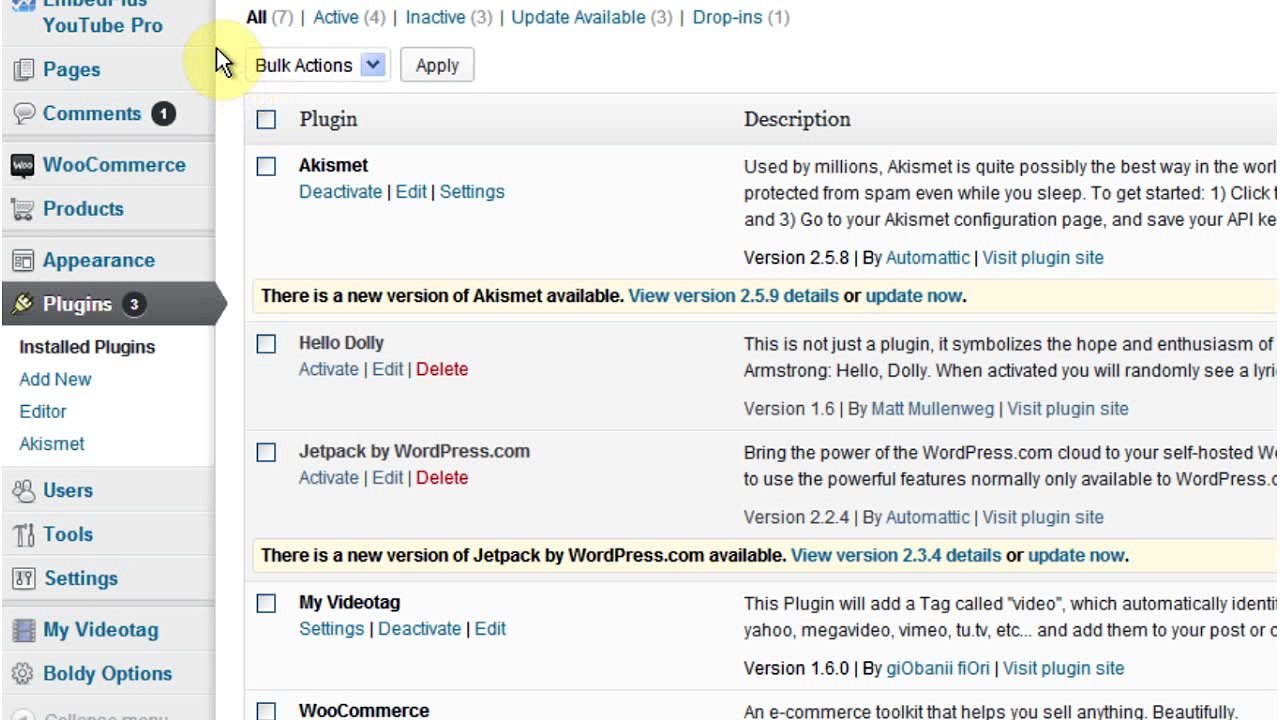
Task: Deactivate the Akismet plugin
Action: point(340,192)
